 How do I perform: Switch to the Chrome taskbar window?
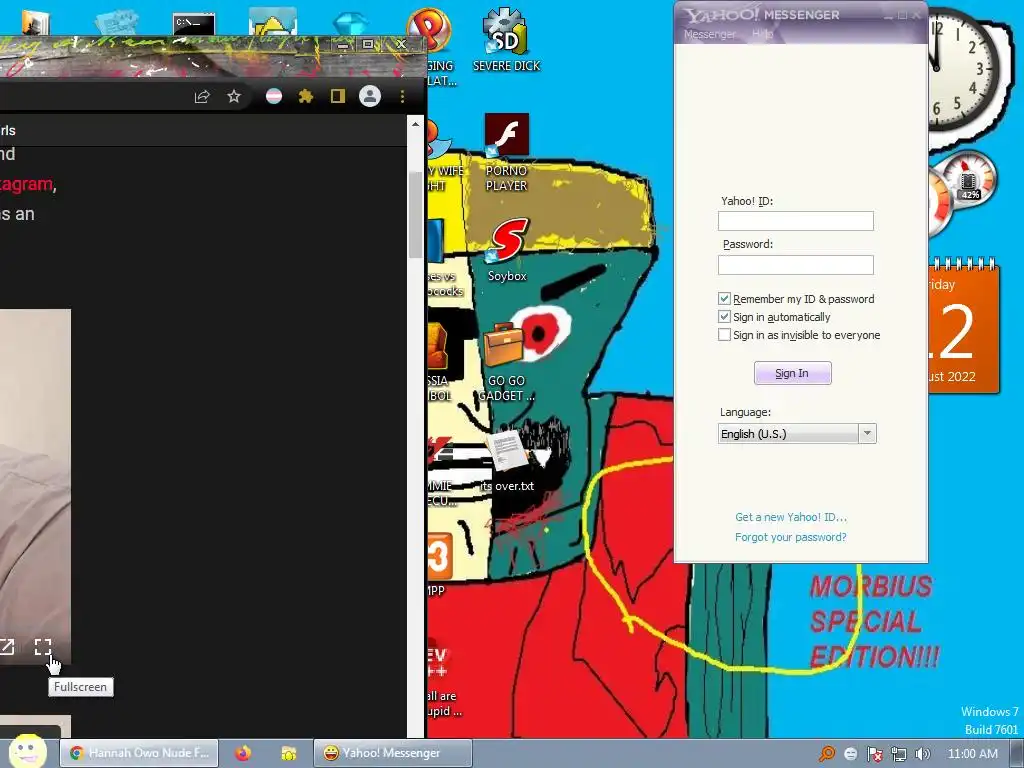(x=139, y=753)
